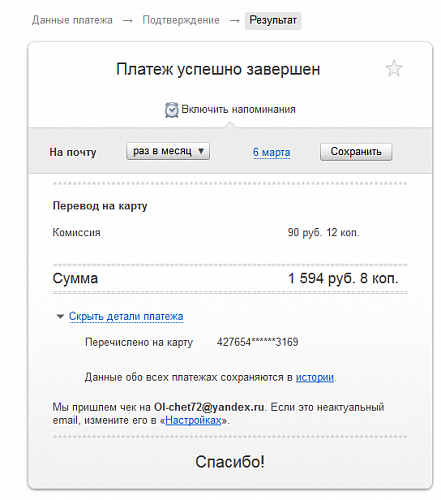Viewport: 441px width, 500px height.
Task: Click the total sum 1 594 руб. 8 коп.
Action: pyautogui.click(x=343, y=278)
